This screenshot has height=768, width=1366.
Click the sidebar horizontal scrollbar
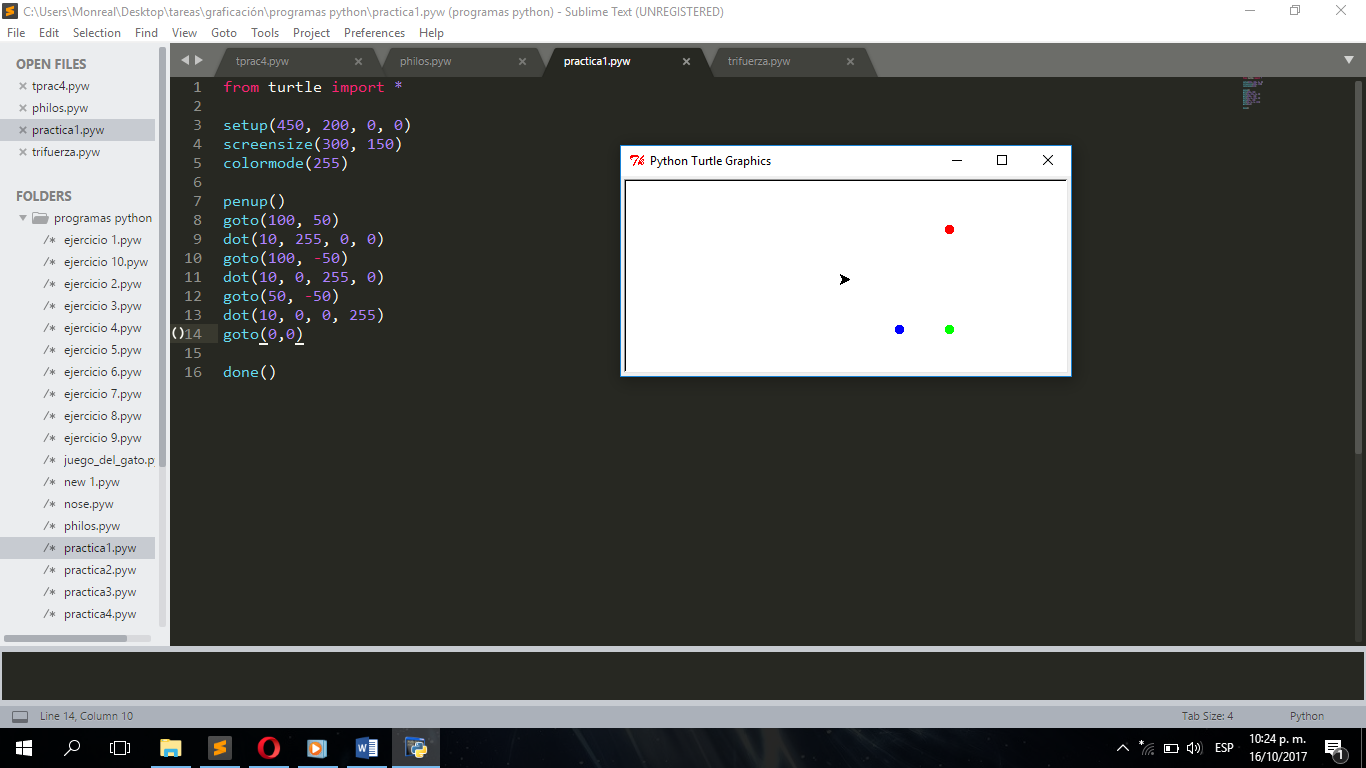click(x=66, y=638)
